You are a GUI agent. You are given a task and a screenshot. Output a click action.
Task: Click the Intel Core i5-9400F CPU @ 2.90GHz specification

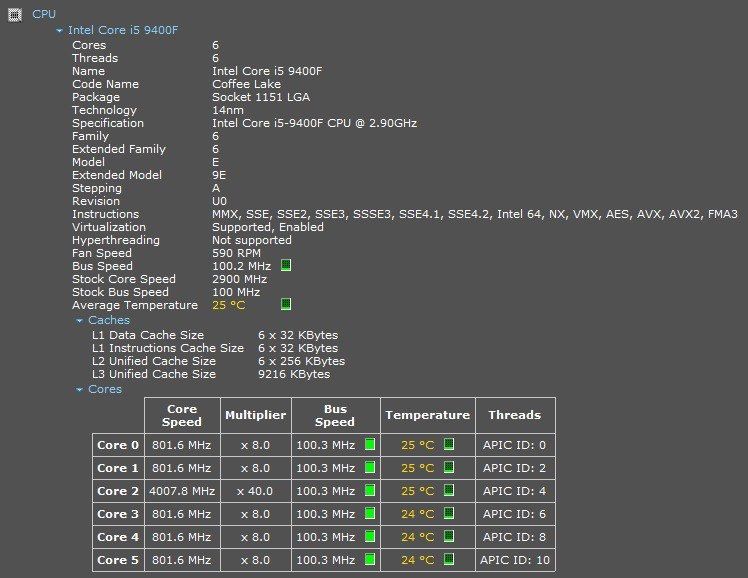tap(314, 123)
